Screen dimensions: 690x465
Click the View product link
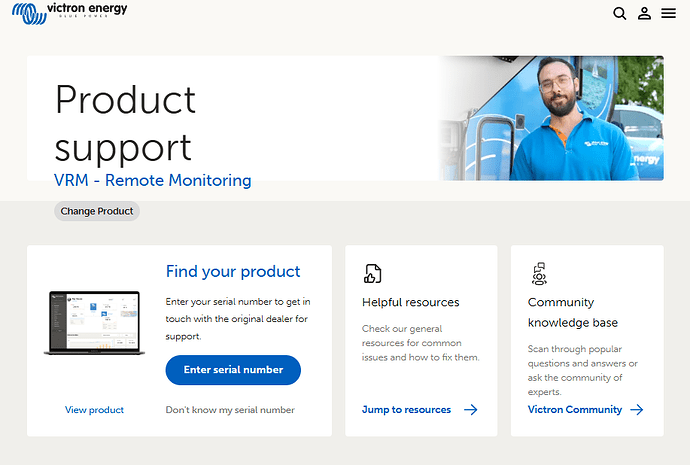coord(94,410)
